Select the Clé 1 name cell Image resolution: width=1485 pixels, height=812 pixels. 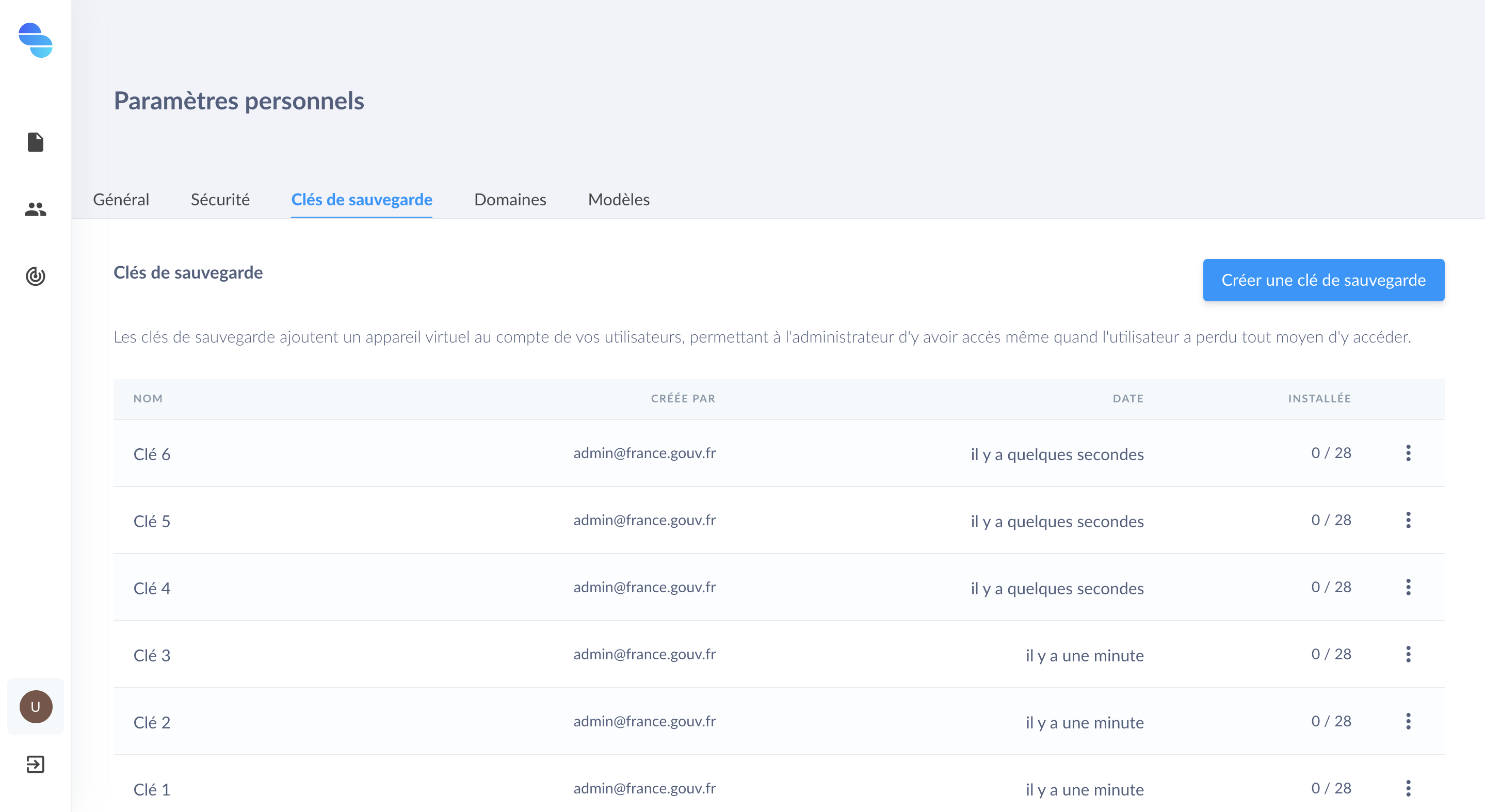(152, 789)
